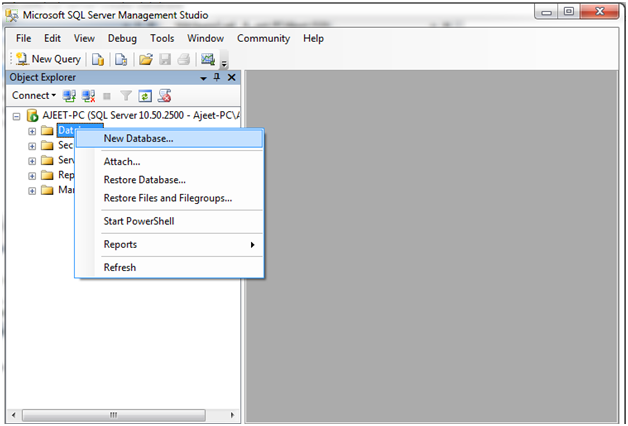Click the Stop square icon
628x426 pixels.
[107, 96]
